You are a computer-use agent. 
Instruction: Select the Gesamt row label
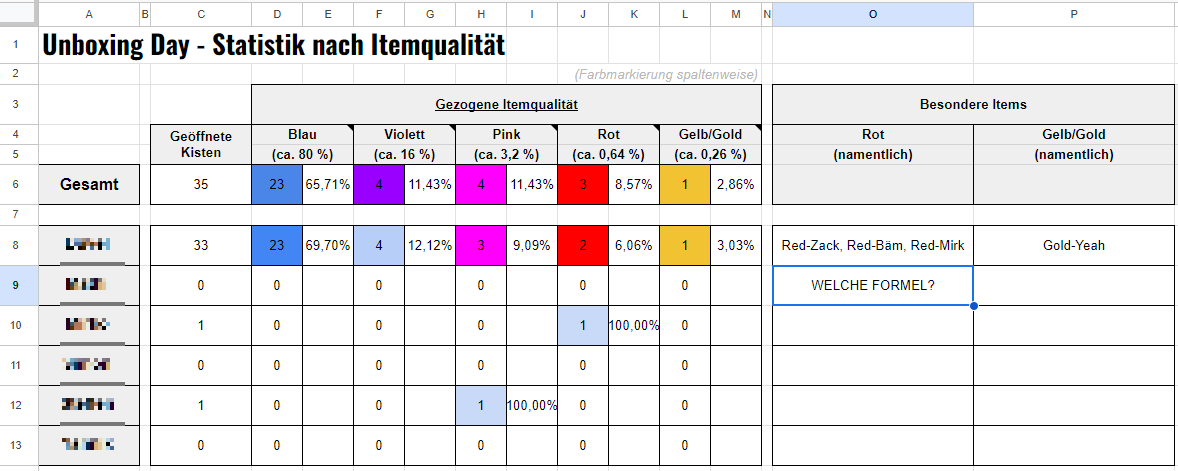click(89, 184)
